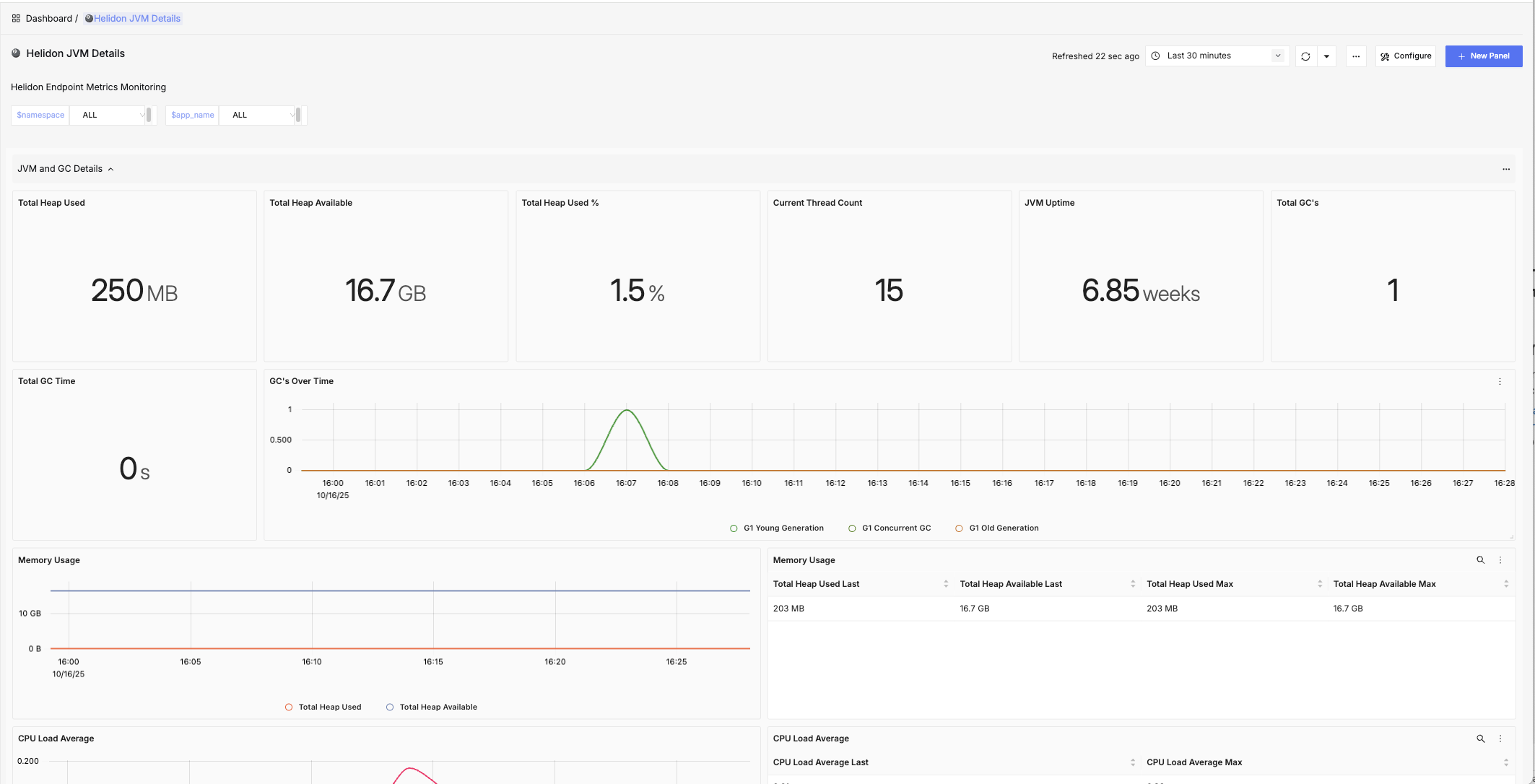This screenshot has width=1535, height=784.
Task: Open the kebab menu on GC's Over Time panel
Action: point(1500,381)
